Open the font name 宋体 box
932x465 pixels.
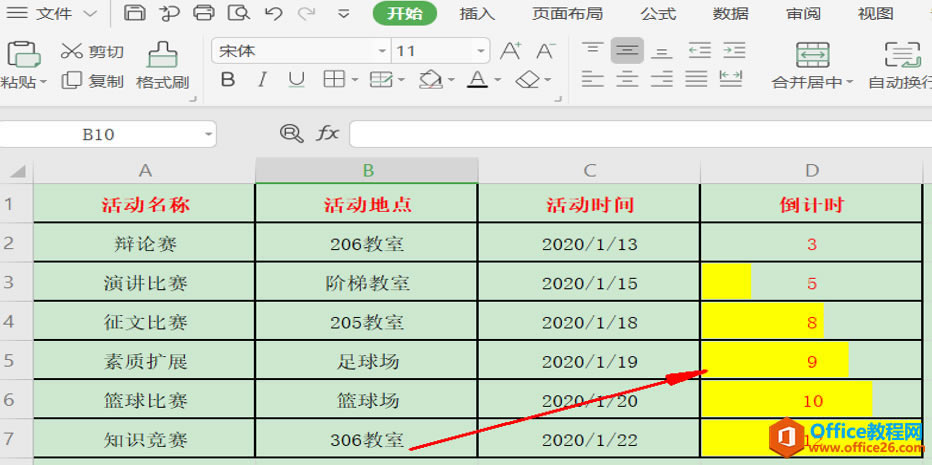[301, 51]
